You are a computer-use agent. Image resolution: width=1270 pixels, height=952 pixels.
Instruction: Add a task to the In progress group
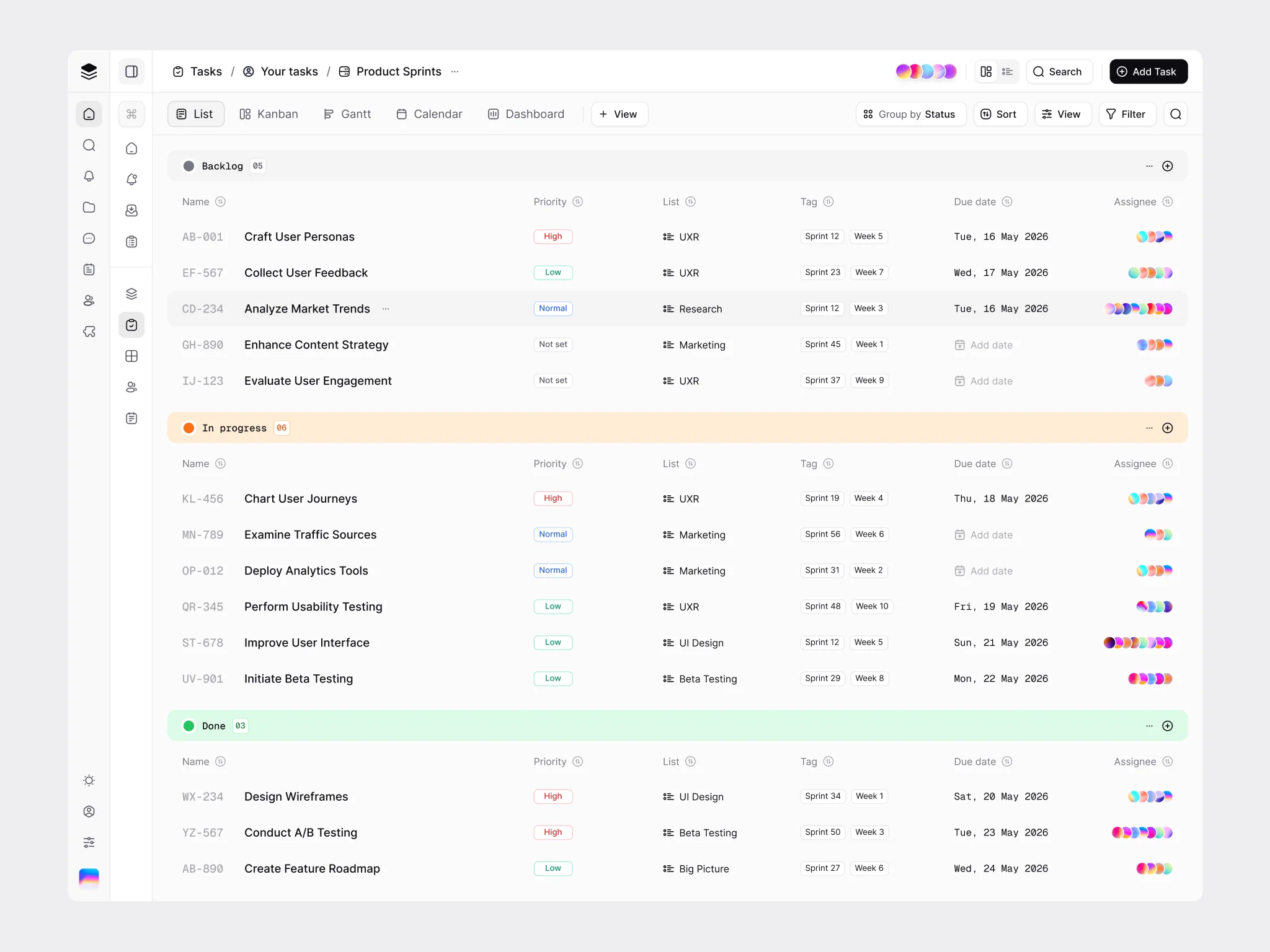coord(1168,428)
